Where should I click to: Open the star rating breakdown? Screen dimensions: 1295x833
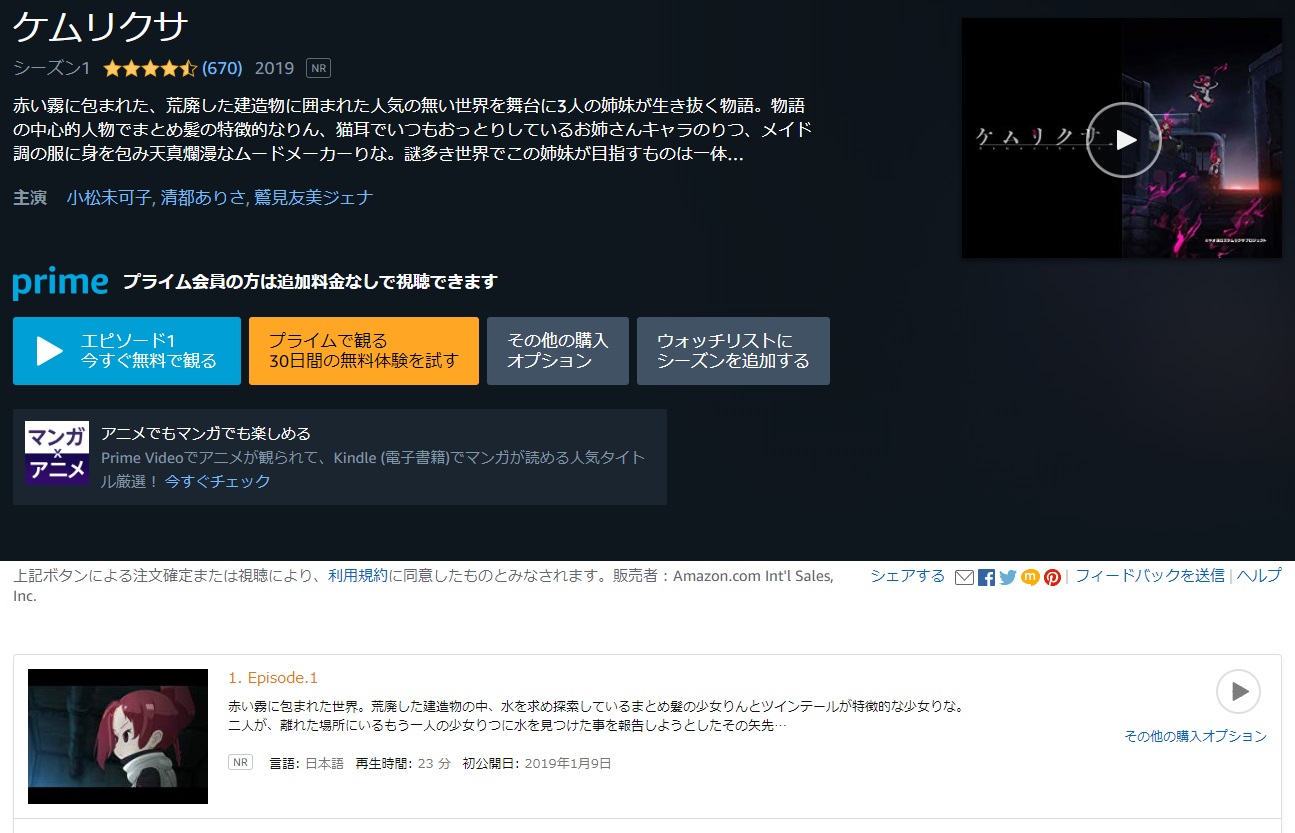tap(150, 69)
